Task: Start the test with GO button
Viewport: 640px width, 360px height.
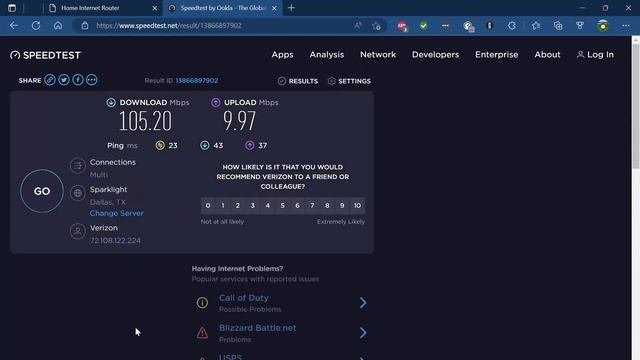Action: coord(42,191)
